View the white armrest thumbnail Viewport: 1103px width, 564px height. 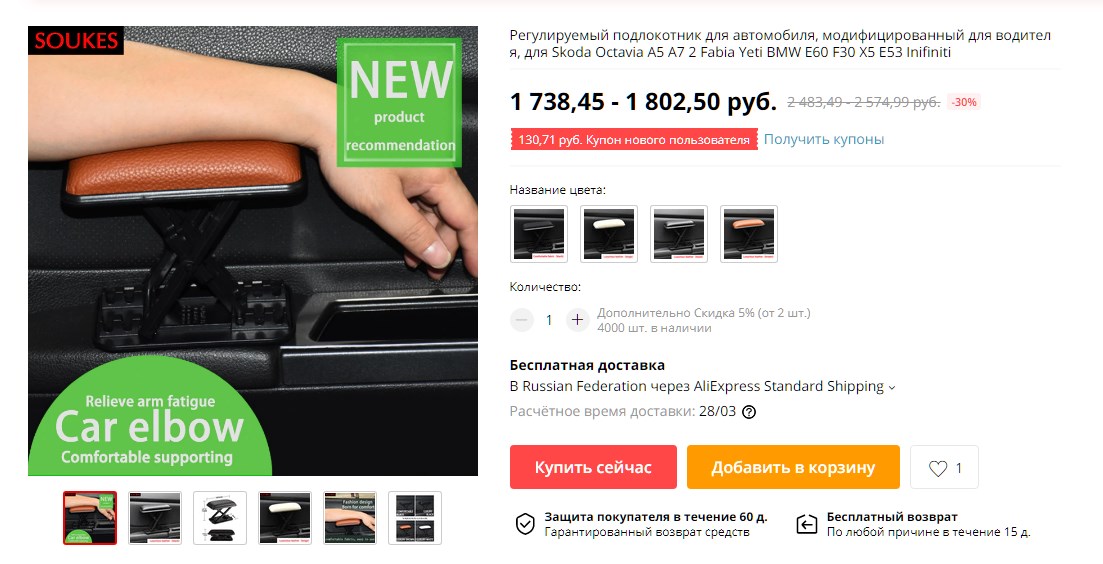(x=285, y=518)
